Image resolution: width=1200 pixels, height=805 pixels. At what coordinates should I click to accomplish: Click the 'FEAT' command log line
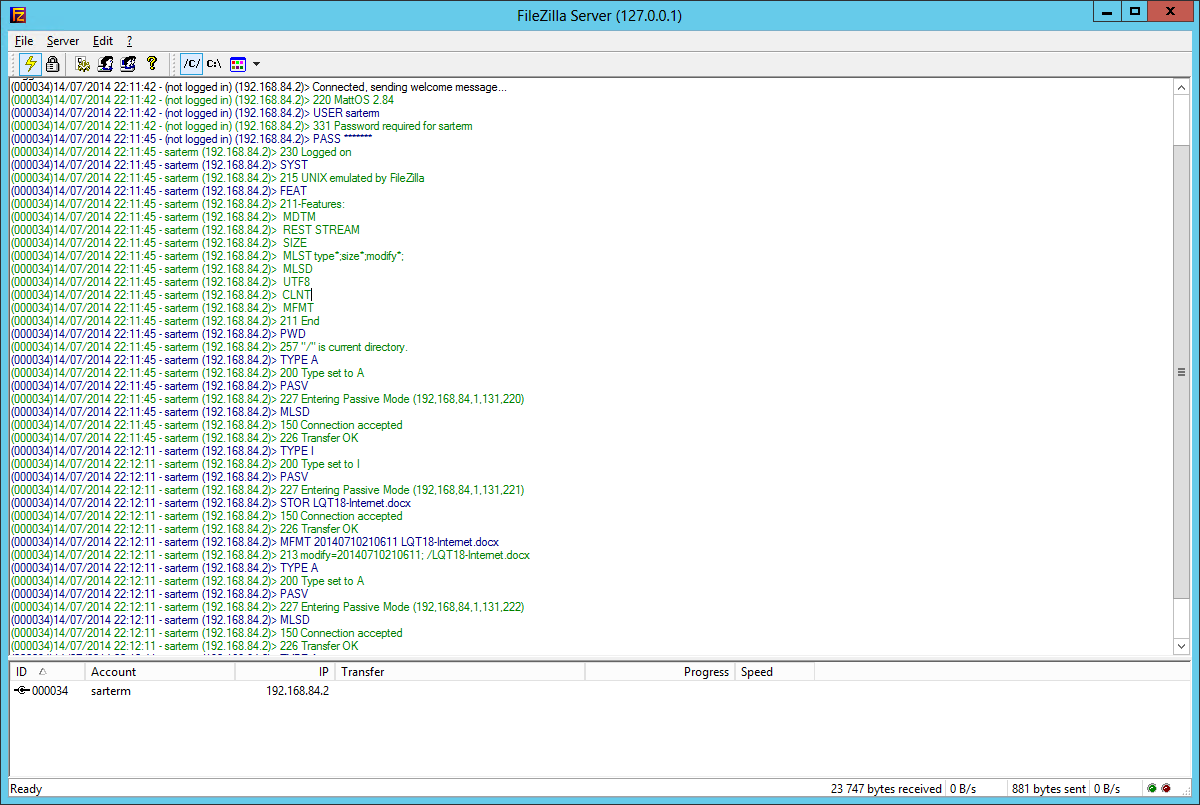(x=159, y=191)
